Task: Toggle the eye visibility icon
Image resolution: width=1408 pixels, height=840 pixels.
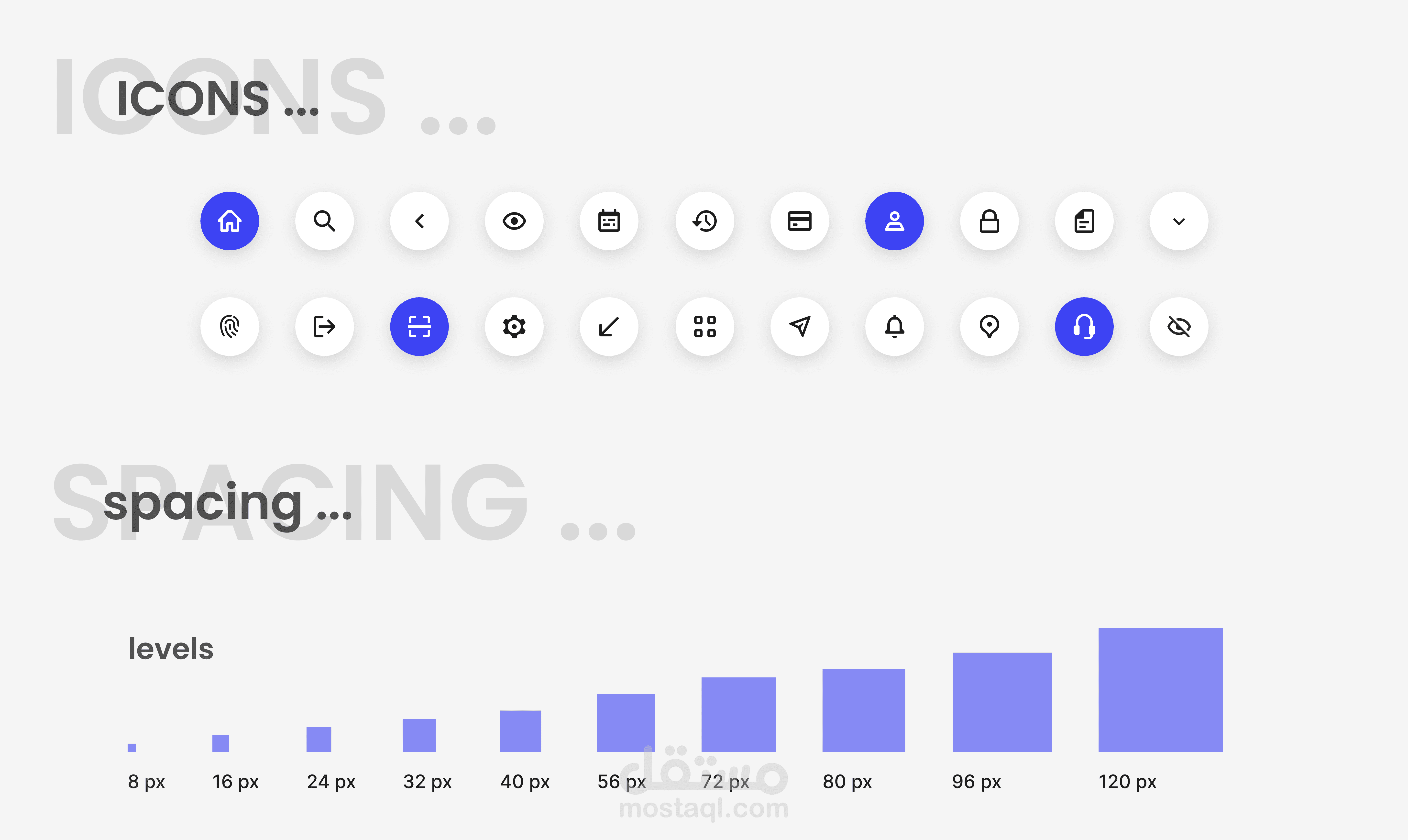Action: 514,221
